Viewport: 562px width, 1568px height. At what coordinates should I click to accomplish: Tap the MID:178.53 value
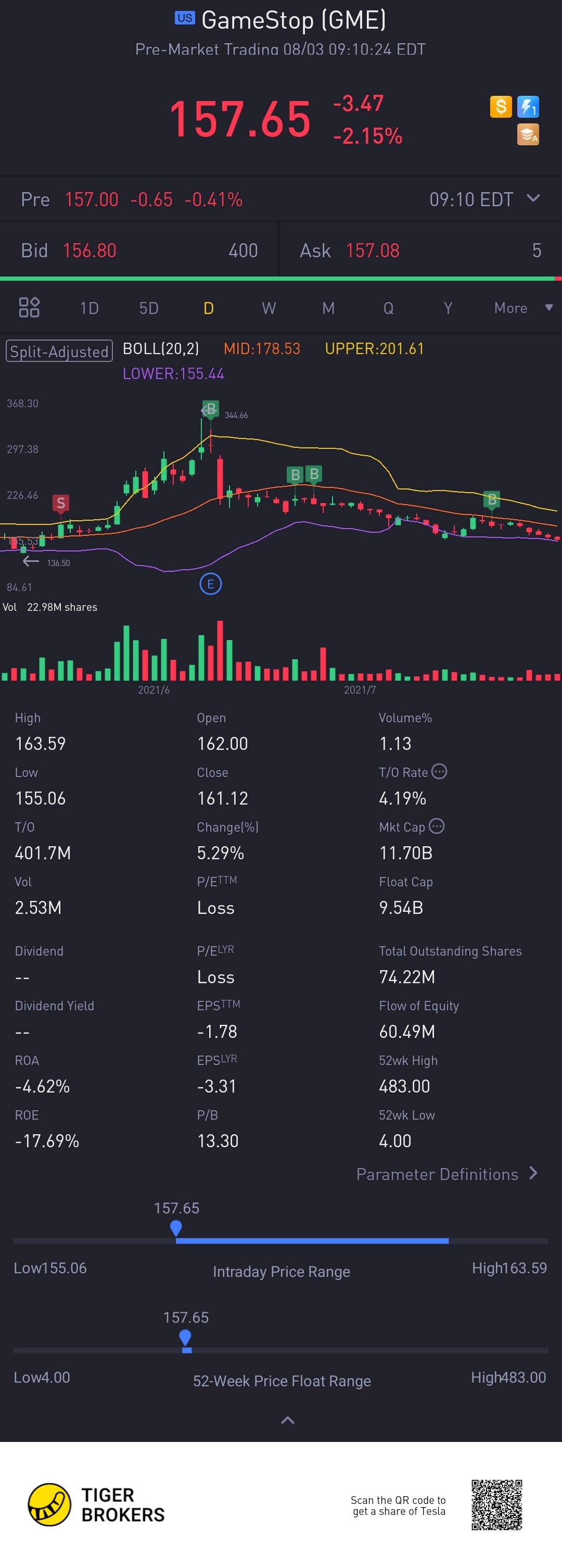point(262,349)
